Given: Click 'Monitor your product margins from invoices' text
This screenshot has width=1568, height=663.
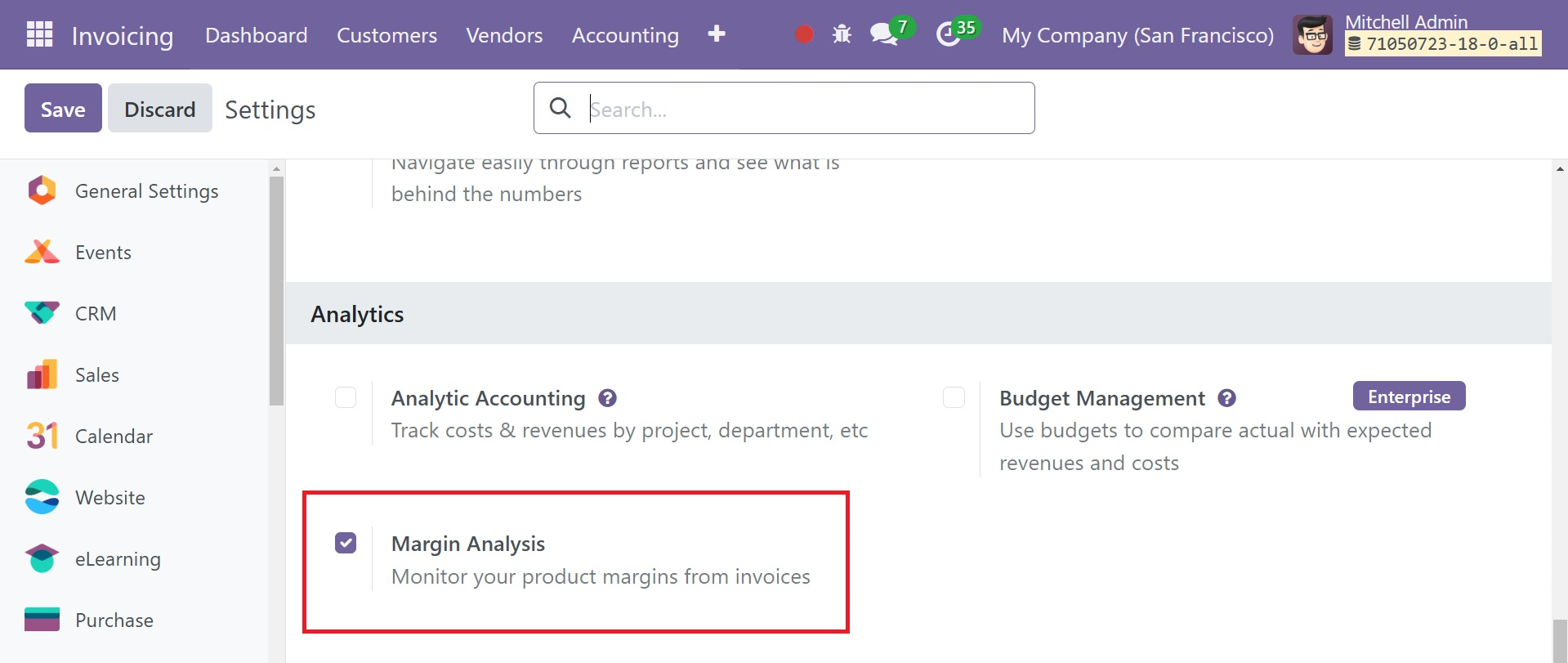Looking at the screenshot, I should coord(601,576).
